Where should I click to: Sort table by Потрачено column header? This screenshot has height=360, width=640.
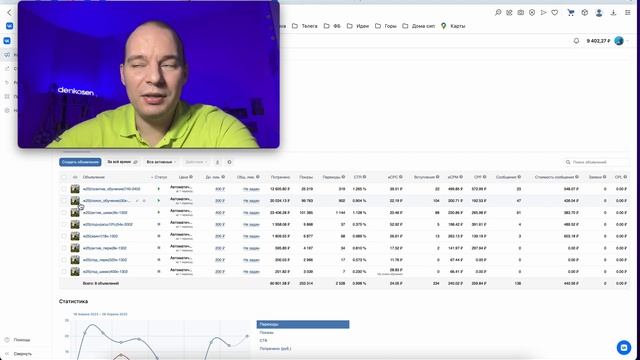pyautogui.click(x=280, y=177)
